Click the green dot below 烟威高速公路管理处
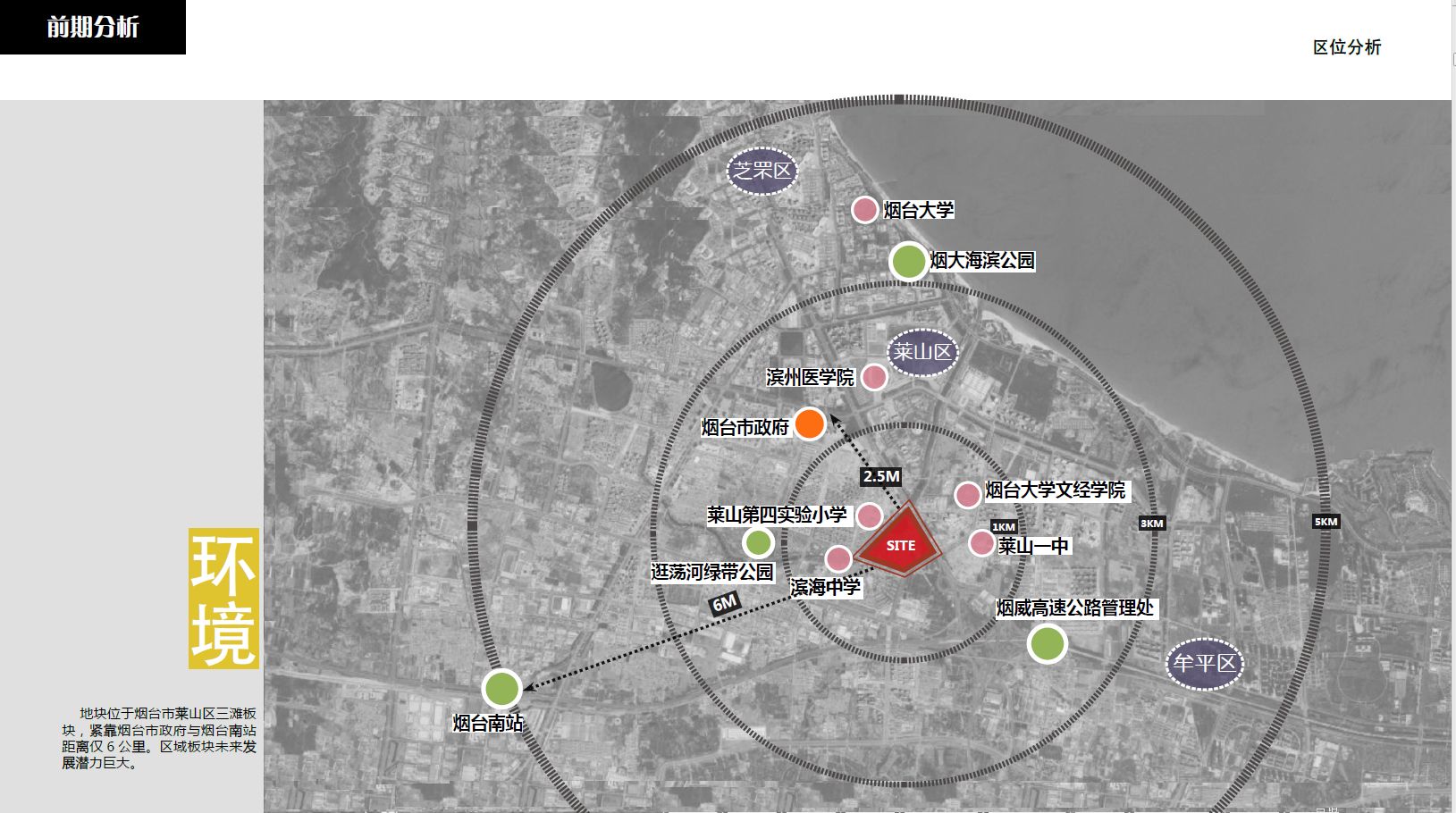This screenshot has height=813, width=1456. point(1048,643)
